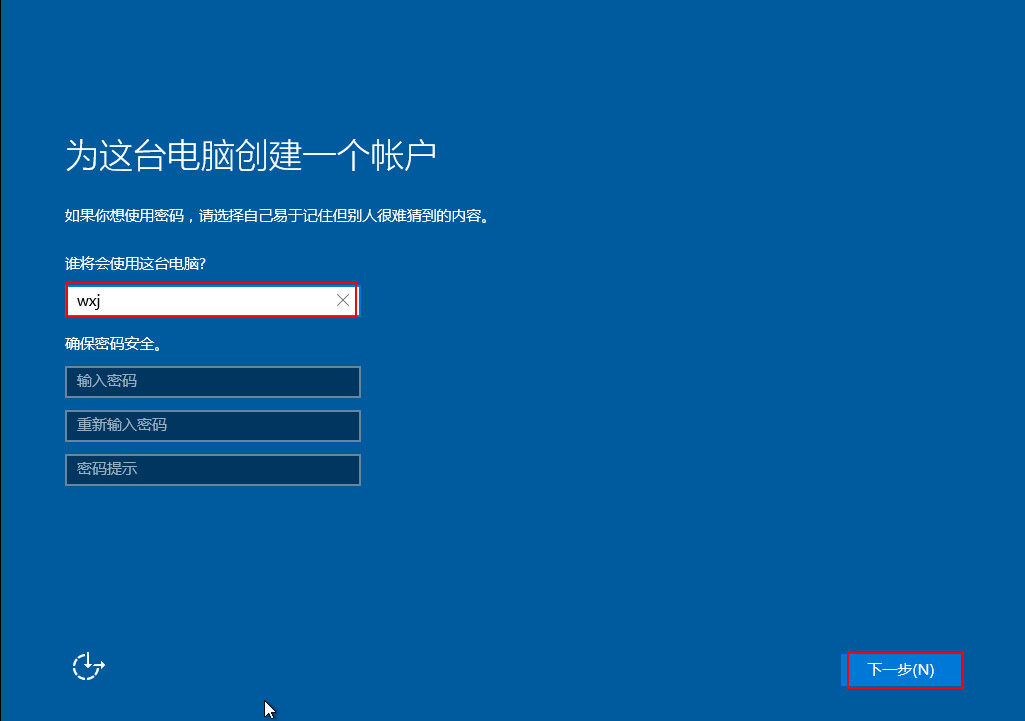Click the 谁将会使用这台电脑? label
Image resolution: width=1025 pixels, height=721 pixels.
pyautogui.click(x=142, y=263)
